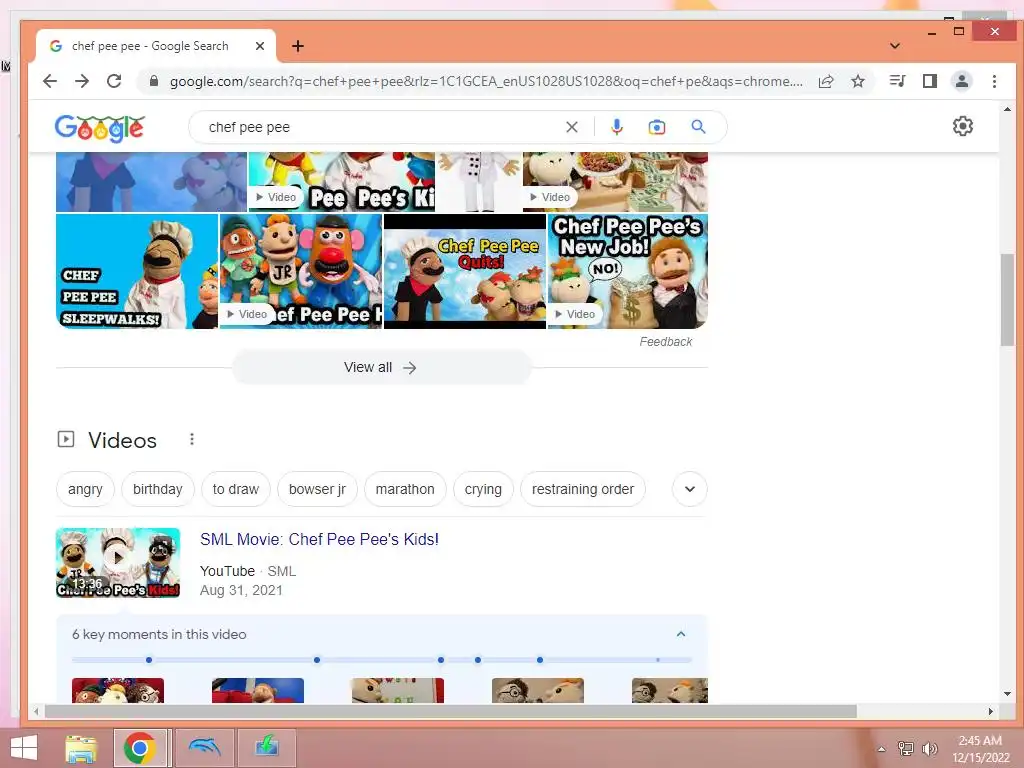Open a new browser tab

click(298, 46)
